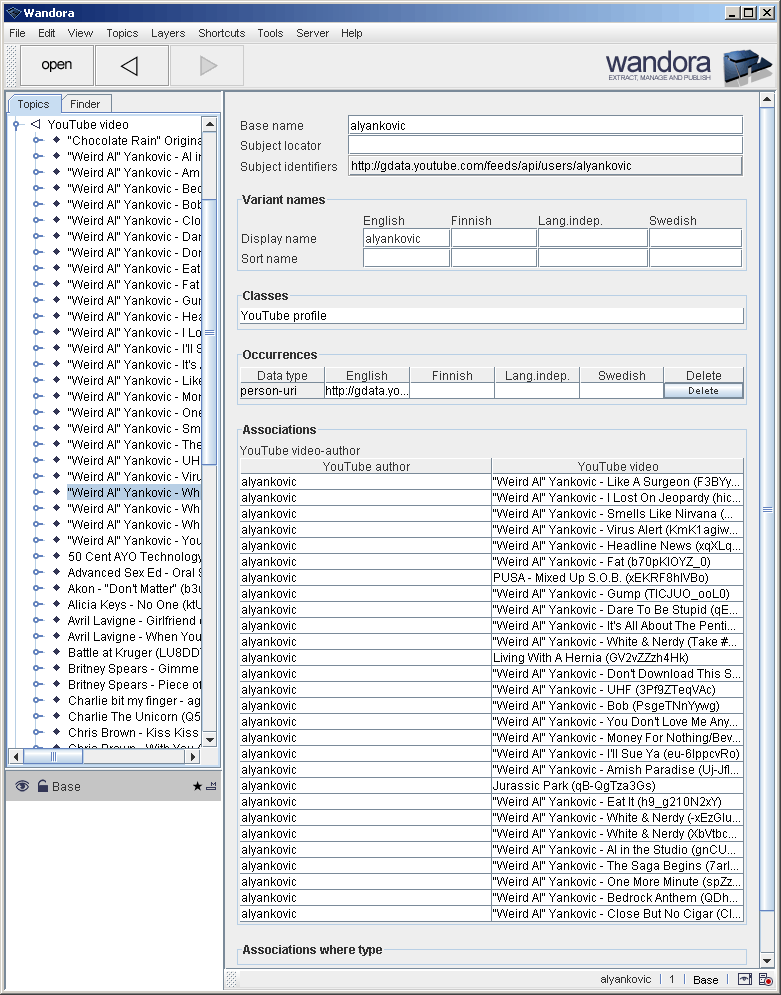Collapse the YouTube video tree root node
The height and width of the screenshot is (995, 781).
16,125
